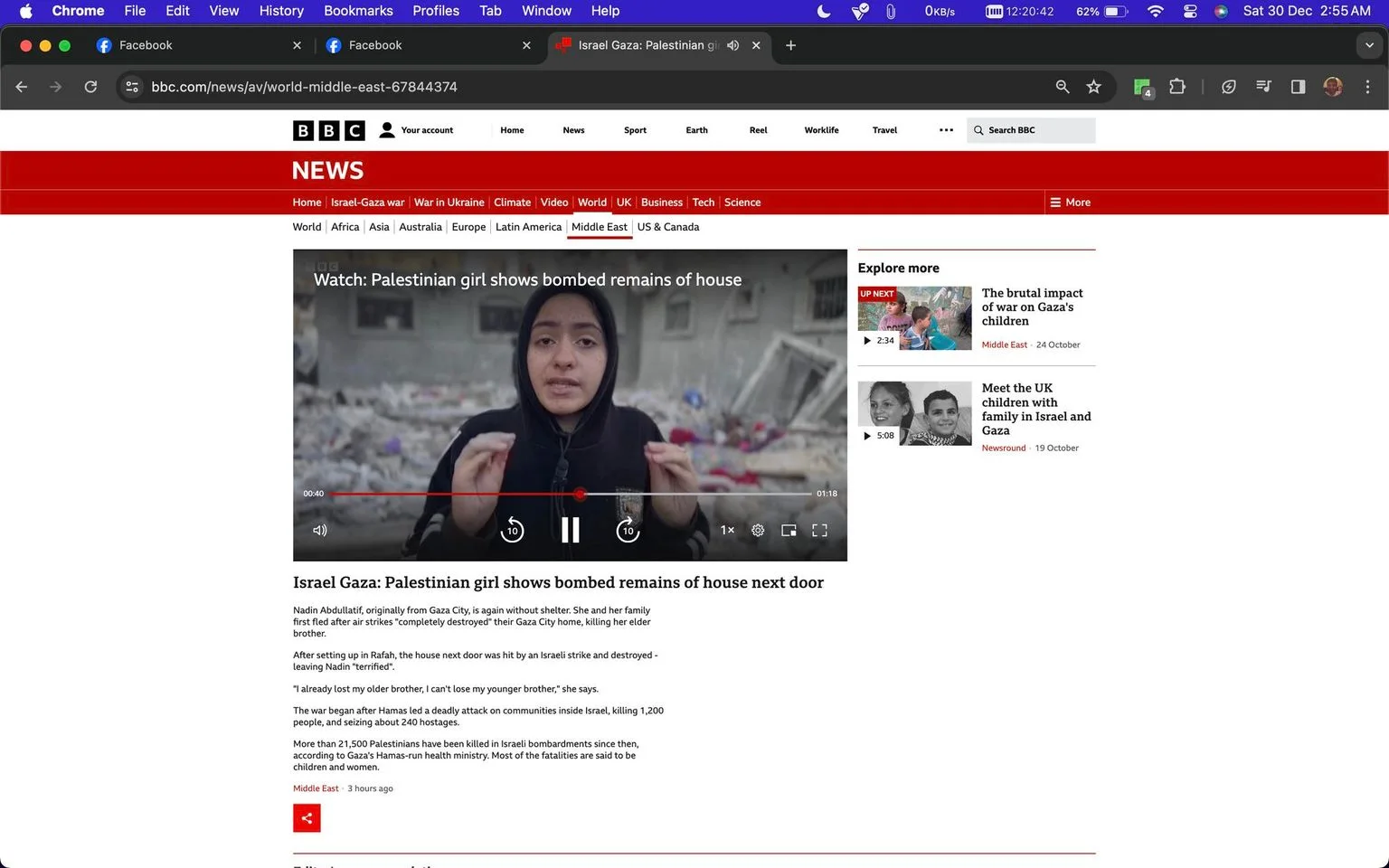Toggle Do Not Disturb moon icon
The image size is (1389, 868).
[823, 11]
